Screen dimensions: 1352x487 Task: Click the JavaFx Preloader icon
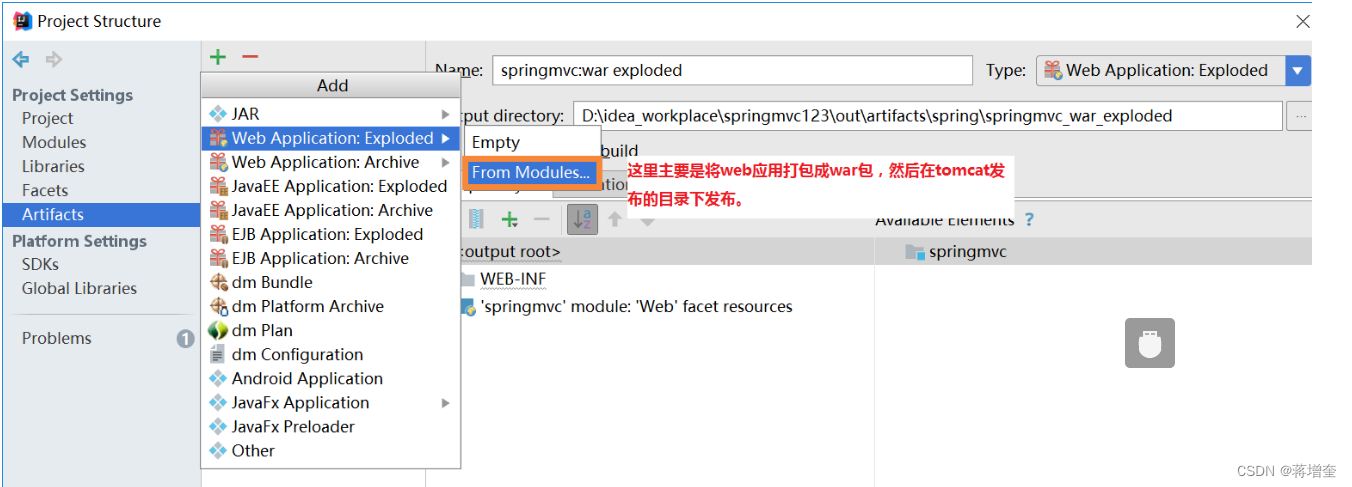(x=218, y=426)
